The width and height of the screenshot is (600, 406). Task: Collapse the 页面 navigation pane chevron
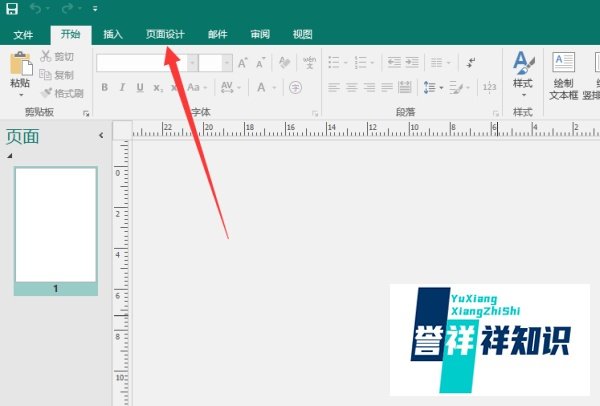click(x=101, y=135)
